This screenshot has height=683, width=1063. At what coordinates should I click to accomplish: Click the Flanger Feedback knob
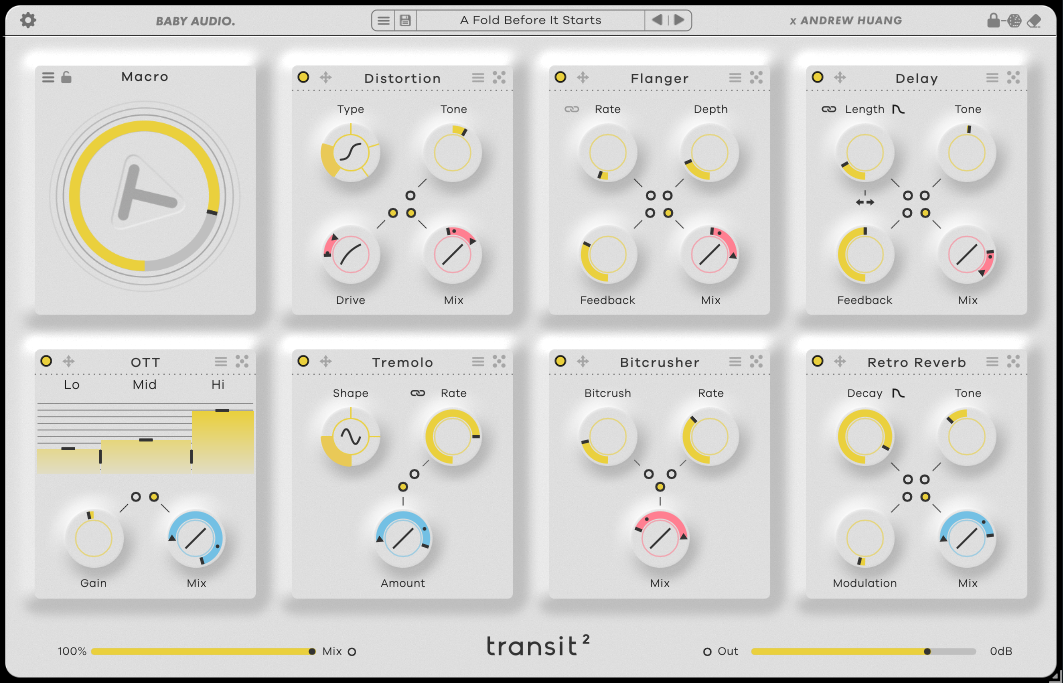(x=607, y=254)
